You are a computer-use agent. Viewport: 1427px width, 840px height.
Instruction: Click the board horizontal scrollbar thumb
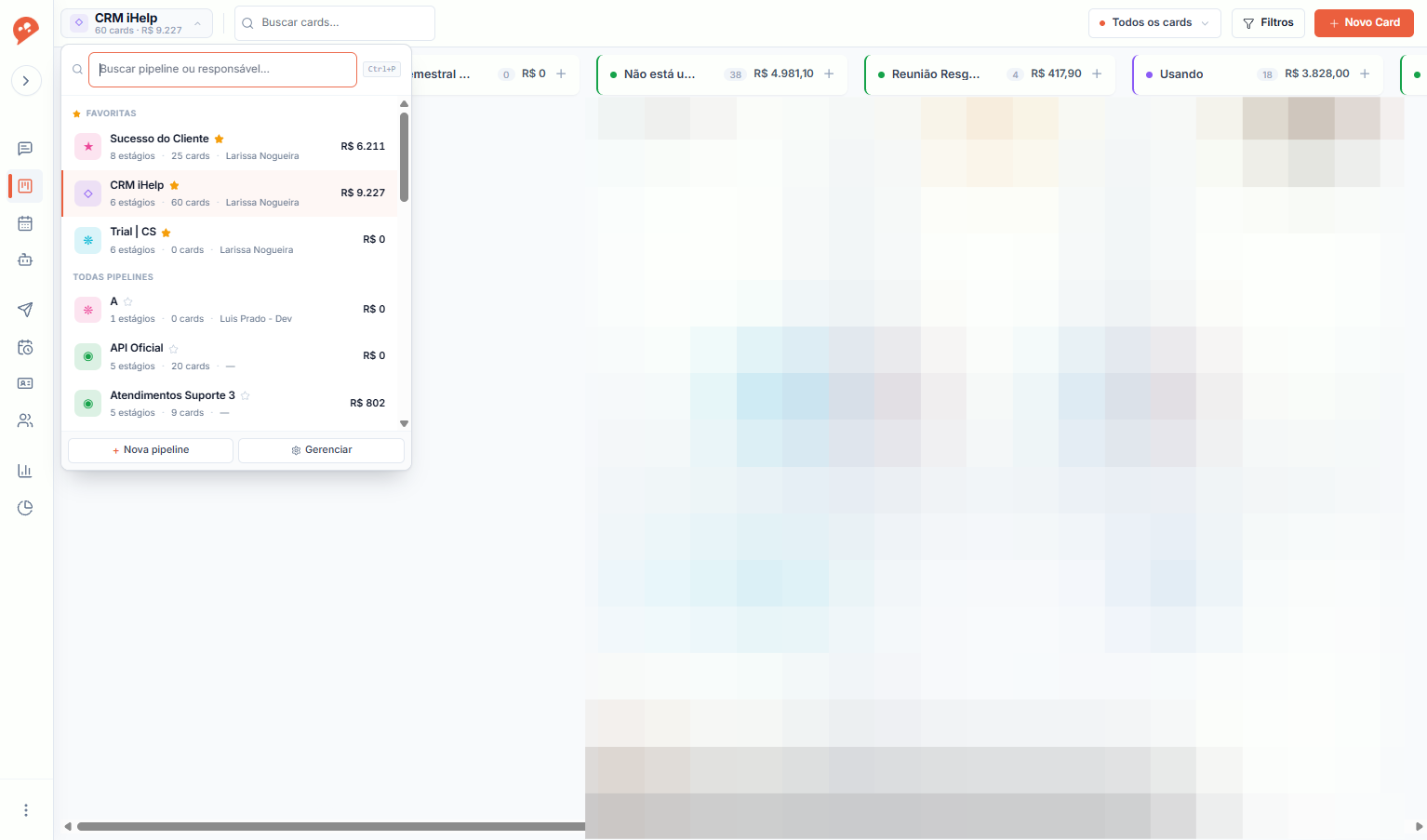tap(332, 826)
